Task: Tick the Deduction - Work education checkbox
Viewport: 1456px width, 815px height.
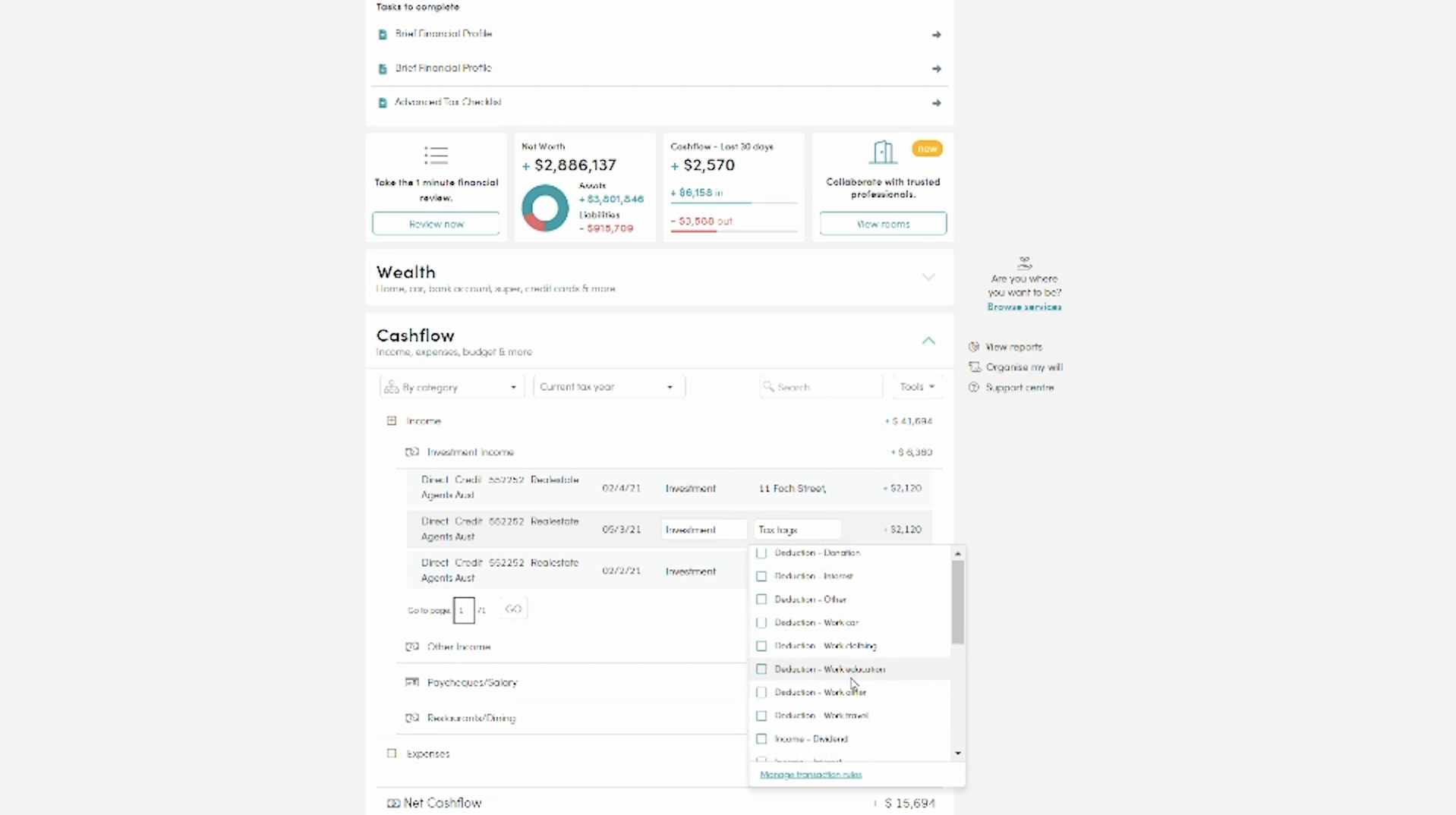Action: tap(761, 669)
